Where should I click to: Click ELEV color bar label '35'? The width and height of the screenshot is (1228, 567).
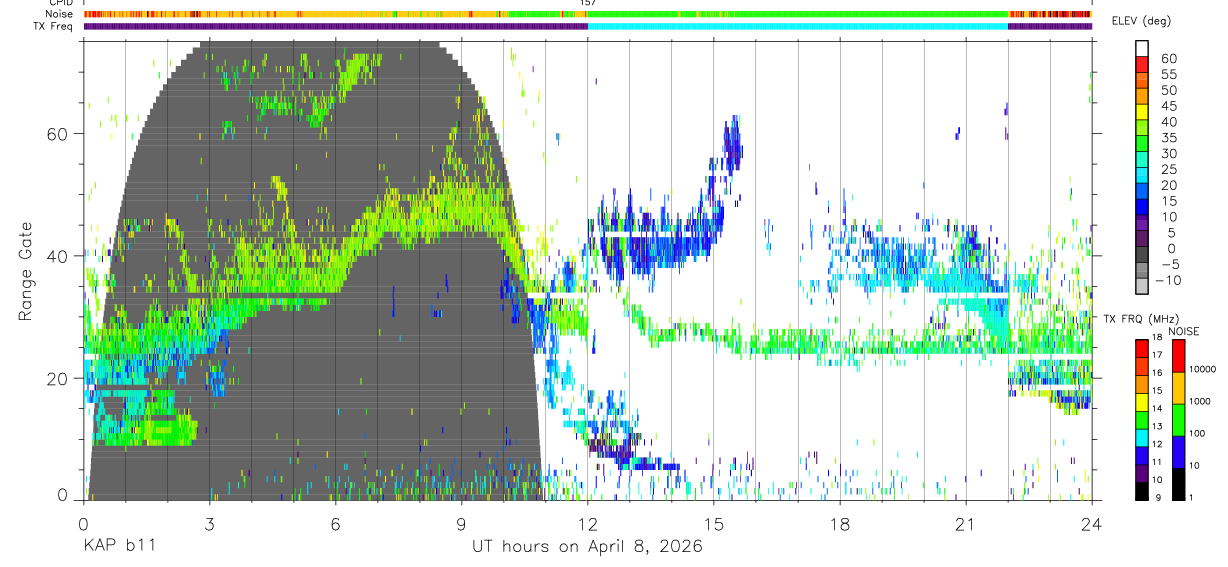1168,138
